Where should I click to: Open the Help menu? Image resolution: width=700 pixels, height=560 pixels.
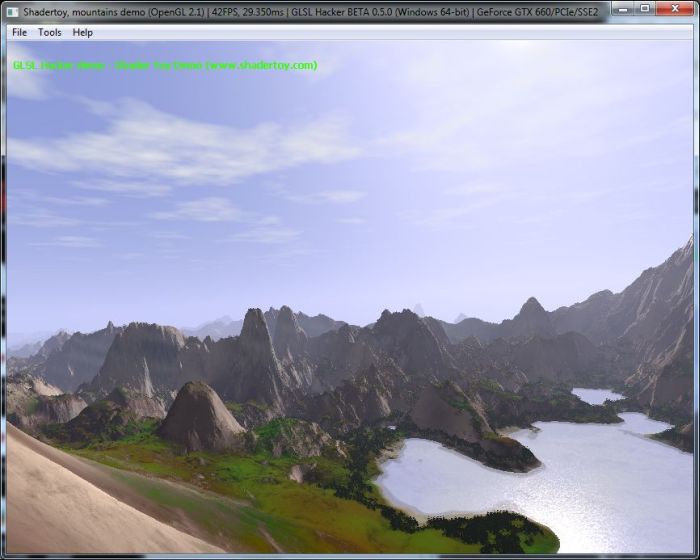(83, 32)
